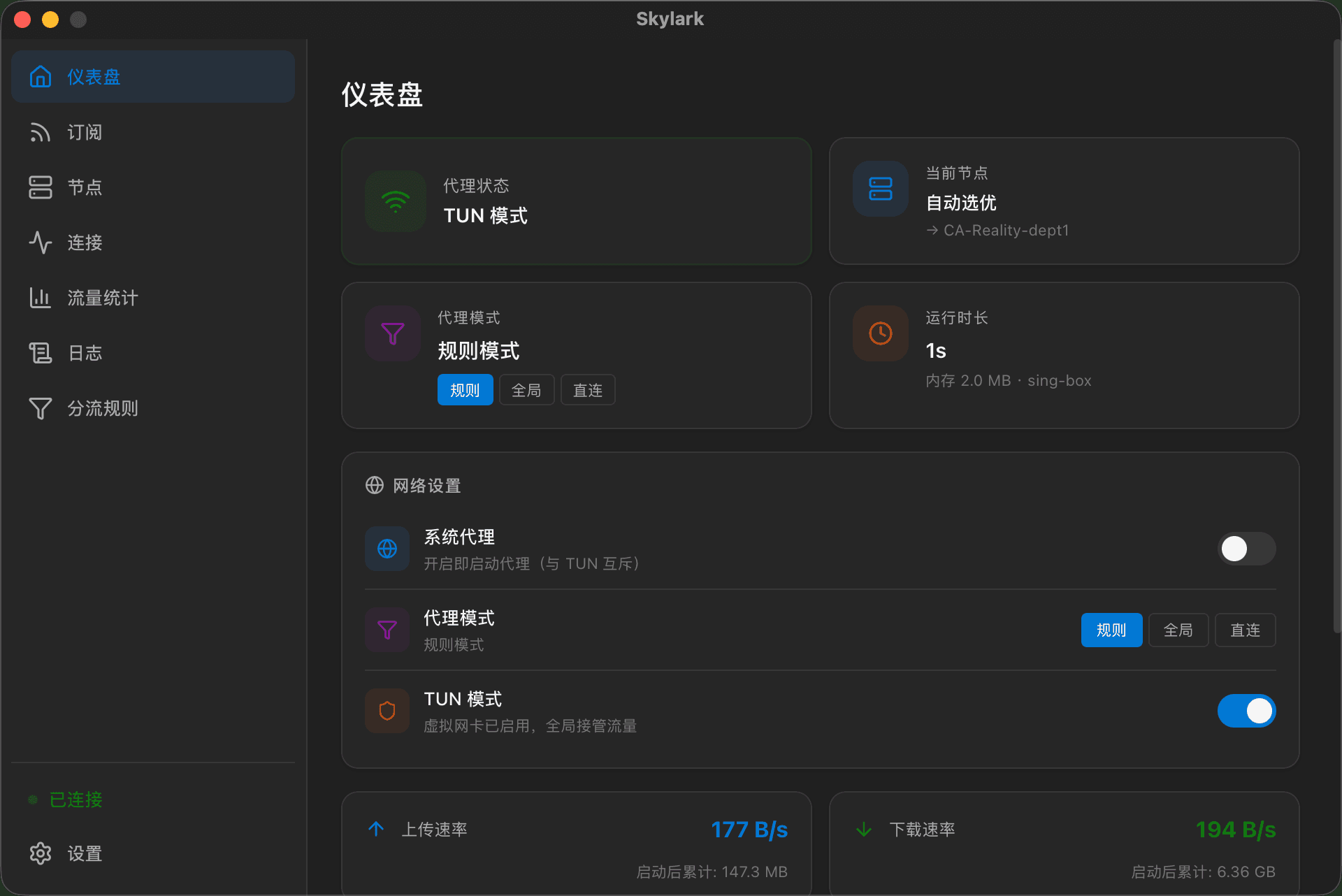The height and width of the screenshot is (896, 1342).
Task: Click the TUN 模式 status text in 代理状态 card
Action: pyautogui.click(x=486, y=215)
